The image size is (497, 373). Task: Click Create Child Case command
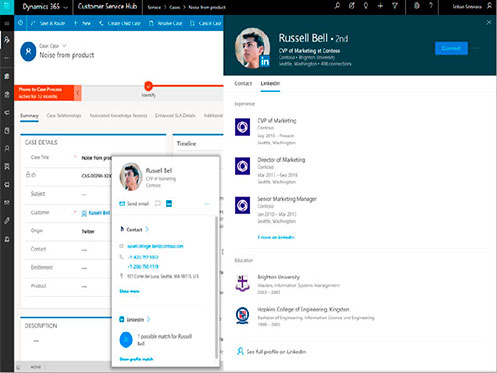pos(120,23)
